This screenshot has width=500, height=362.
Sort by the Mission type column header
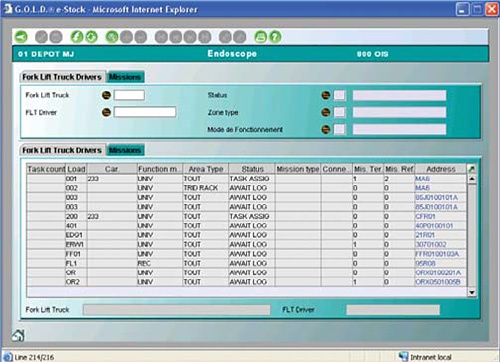(298, 169)
